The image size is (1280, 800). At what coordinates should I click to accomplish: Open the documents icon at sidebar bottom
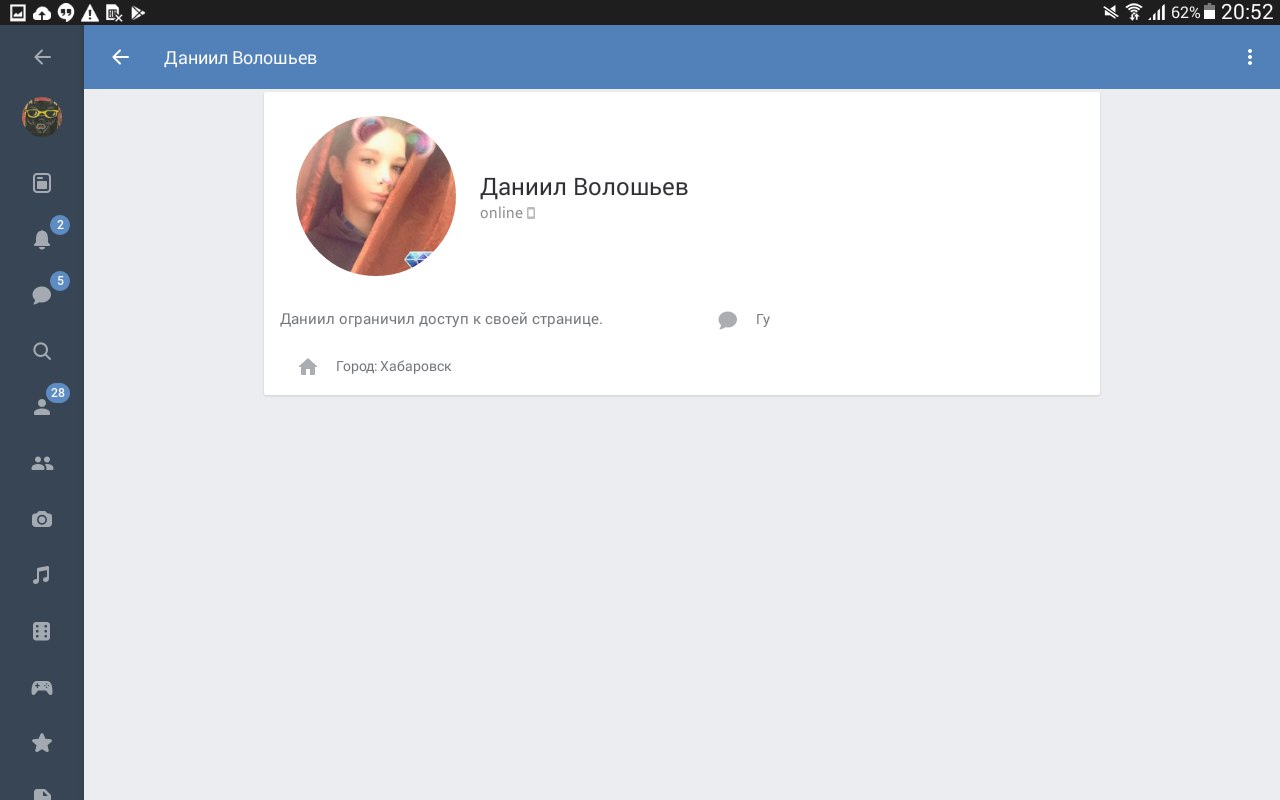pos(42,793)
